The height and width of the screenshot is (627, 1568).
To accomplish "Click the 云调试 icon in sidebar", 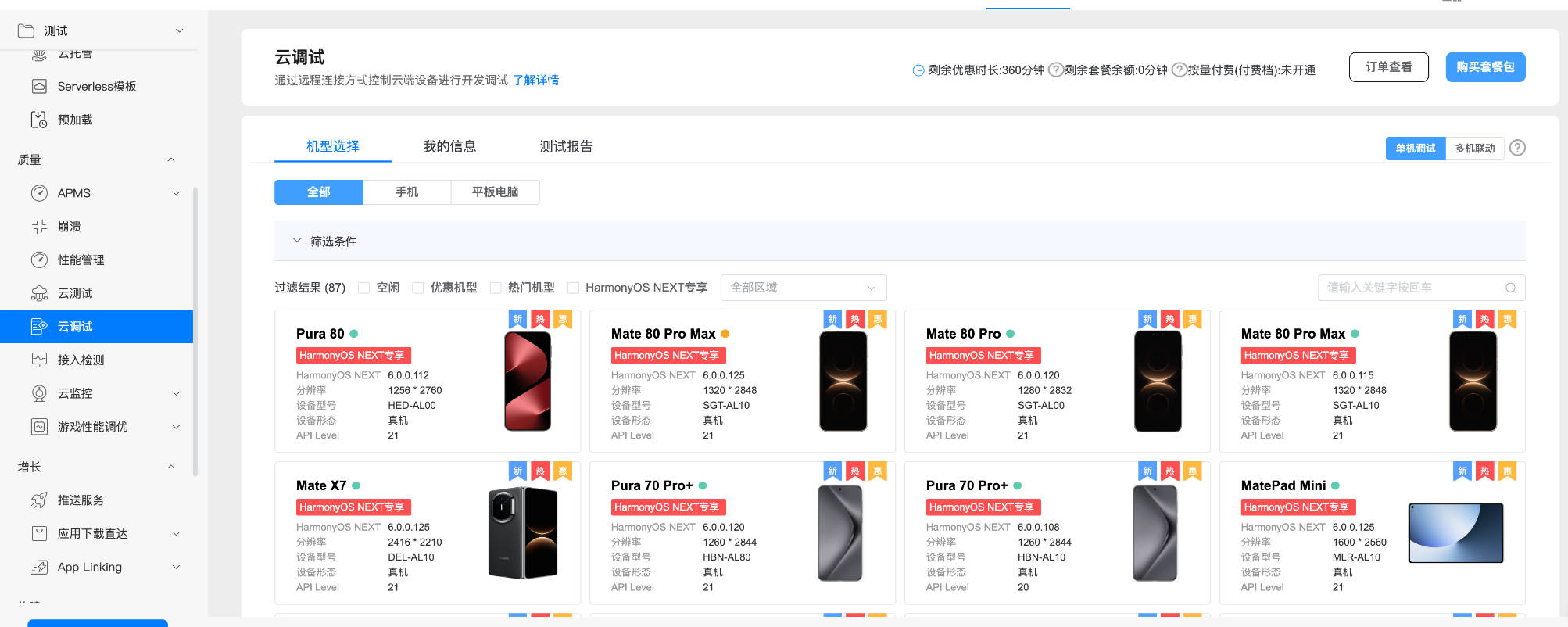I will (39, 327).
